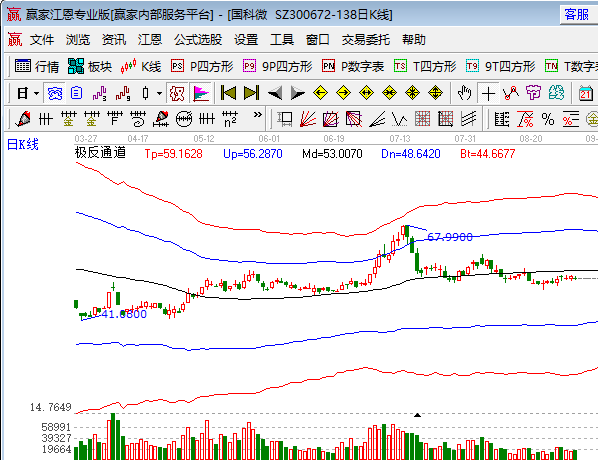Expand the period dropdown arrow beside 日

click(37, 93)
